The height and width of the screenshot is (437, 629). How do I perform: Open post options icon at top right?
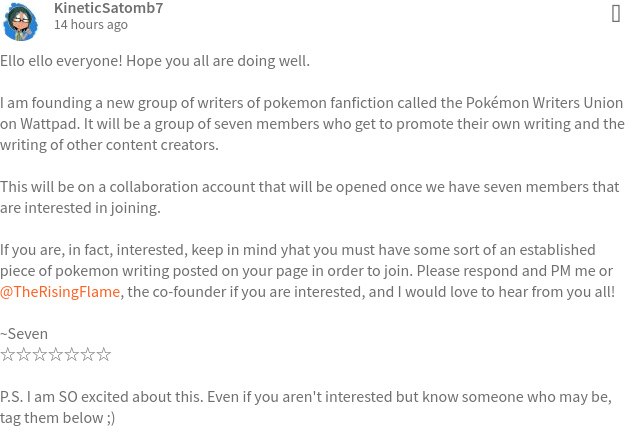pyautogui.click(x=616, y=13)
